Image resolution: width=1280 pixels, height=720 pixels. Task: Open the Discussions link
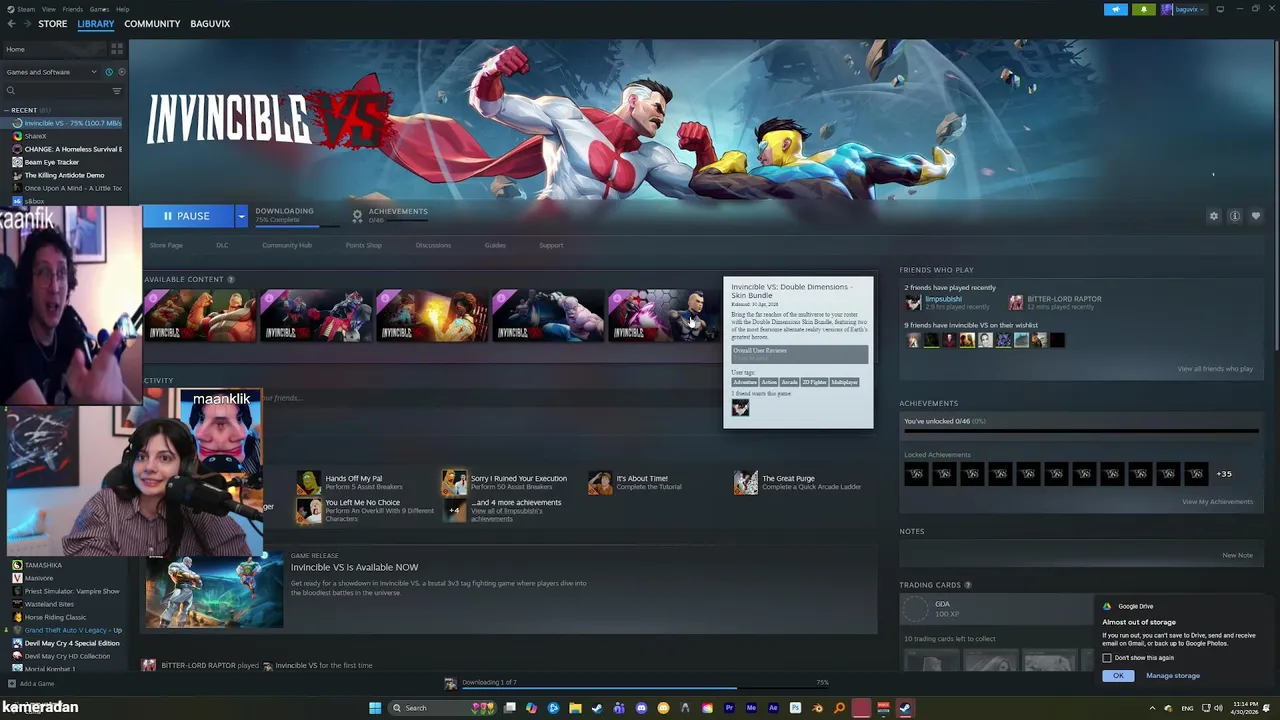[433, 245]
